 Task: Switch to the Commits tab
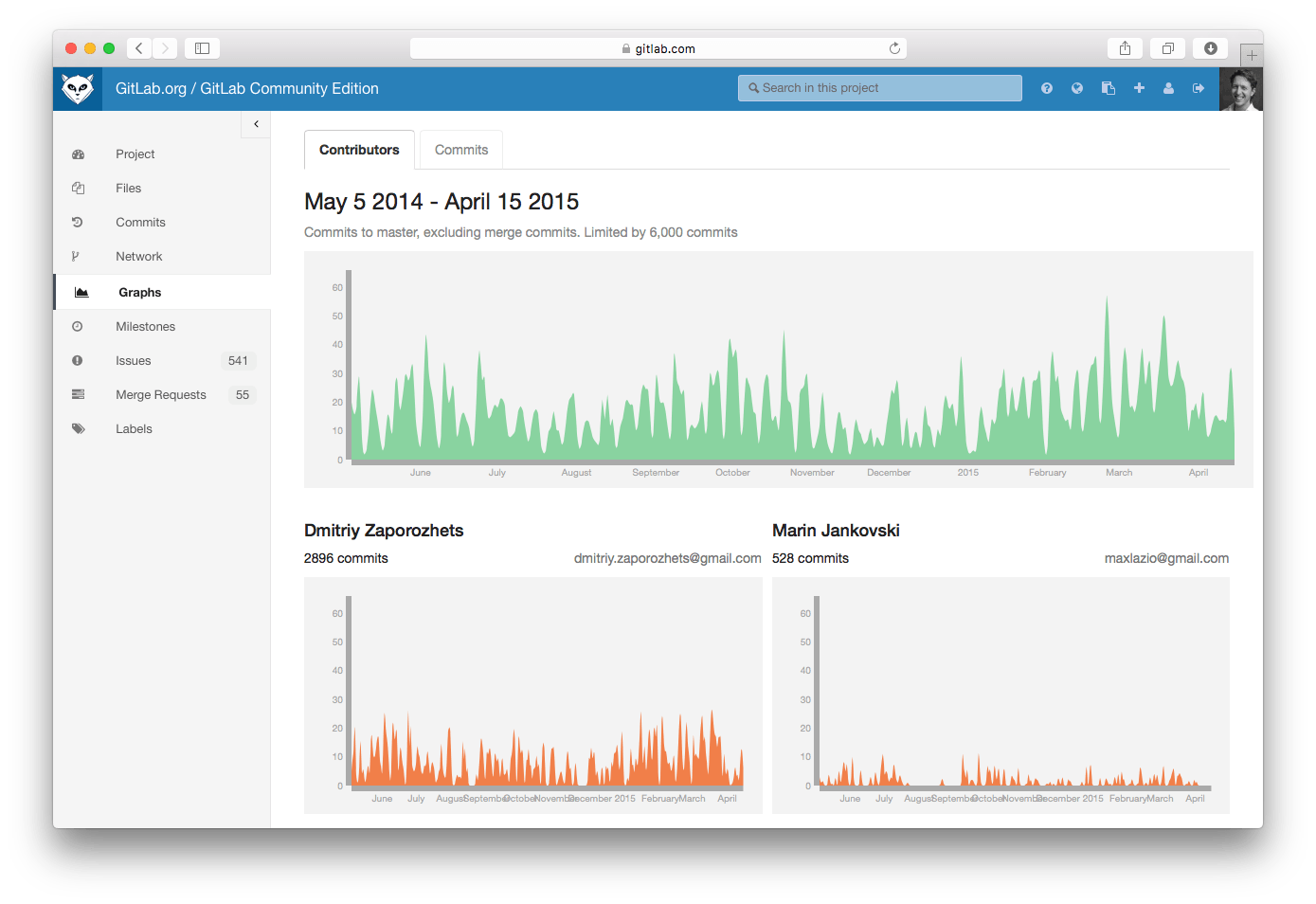[460, 149]
